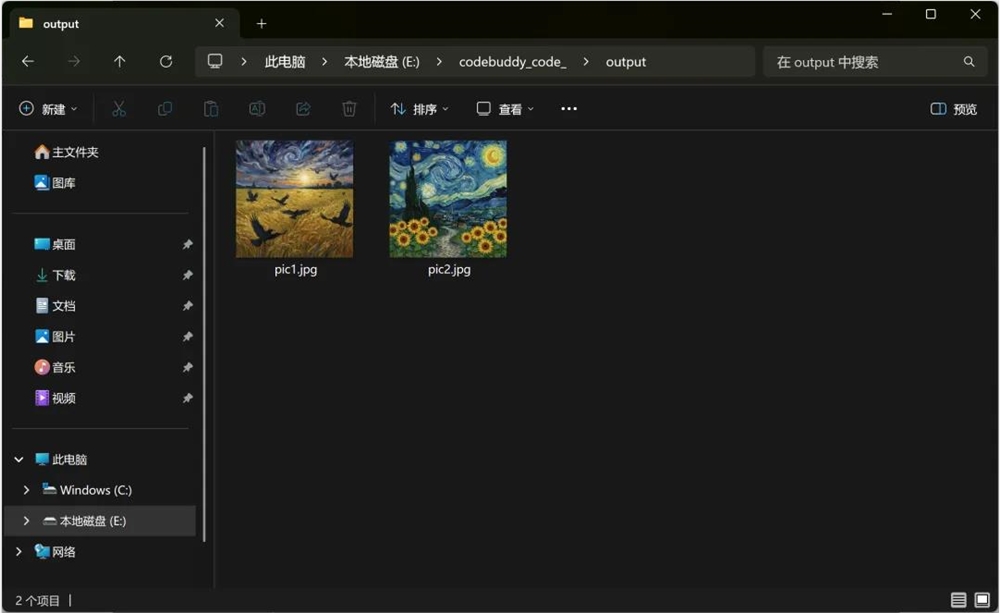
Task: Click the See more ellipsis icon
Action: tap(568, 108)
